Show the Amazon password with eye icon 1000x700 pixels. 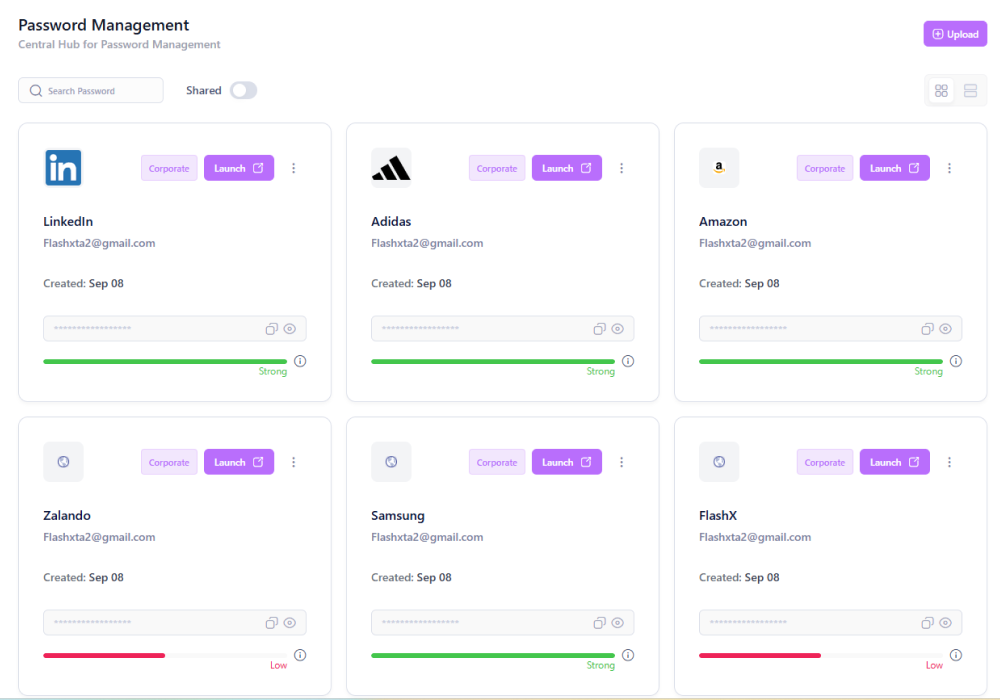point(945,329)
